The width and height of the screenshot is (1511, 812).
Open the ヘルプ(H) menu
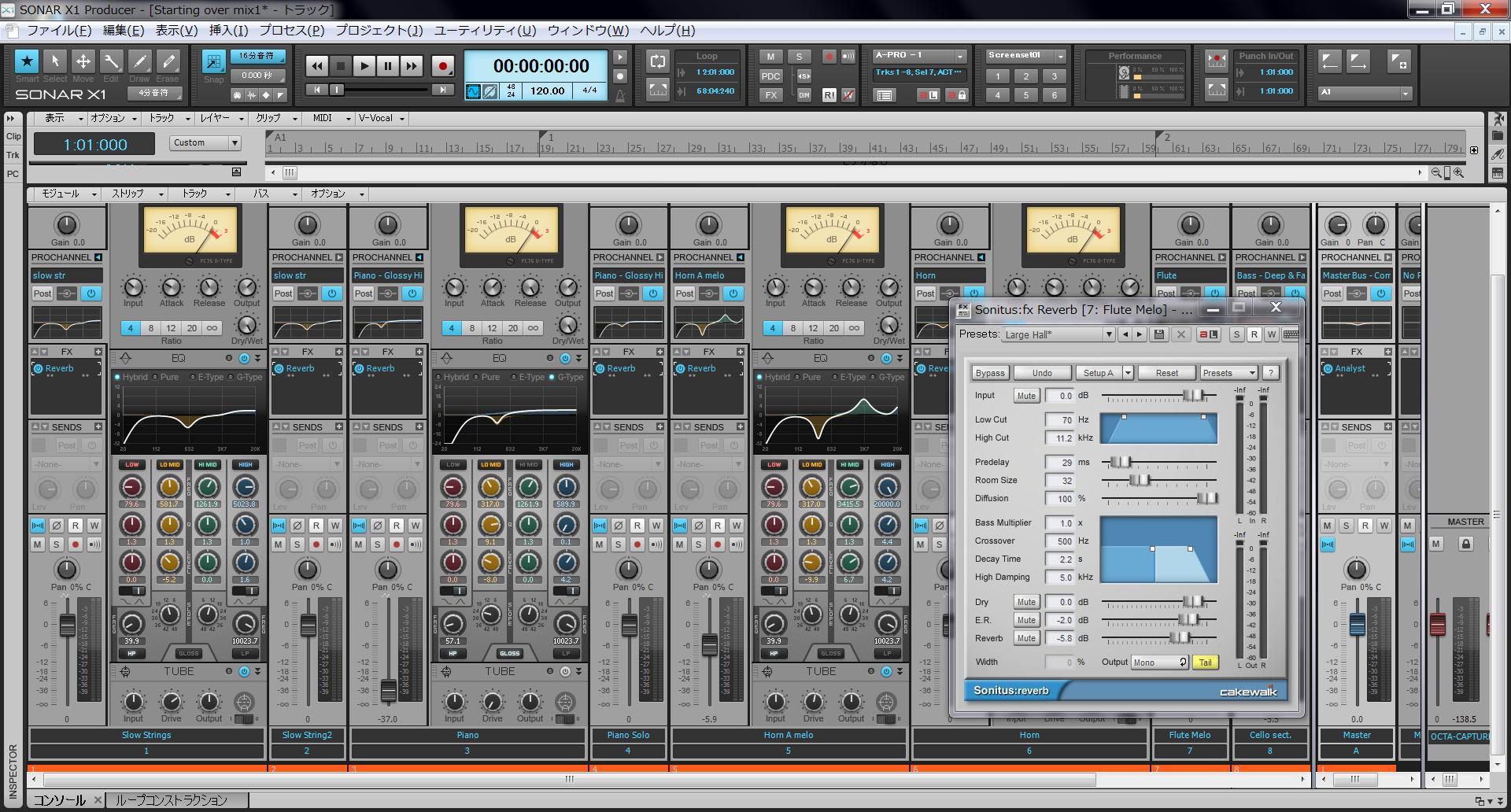tap(667, 31)
